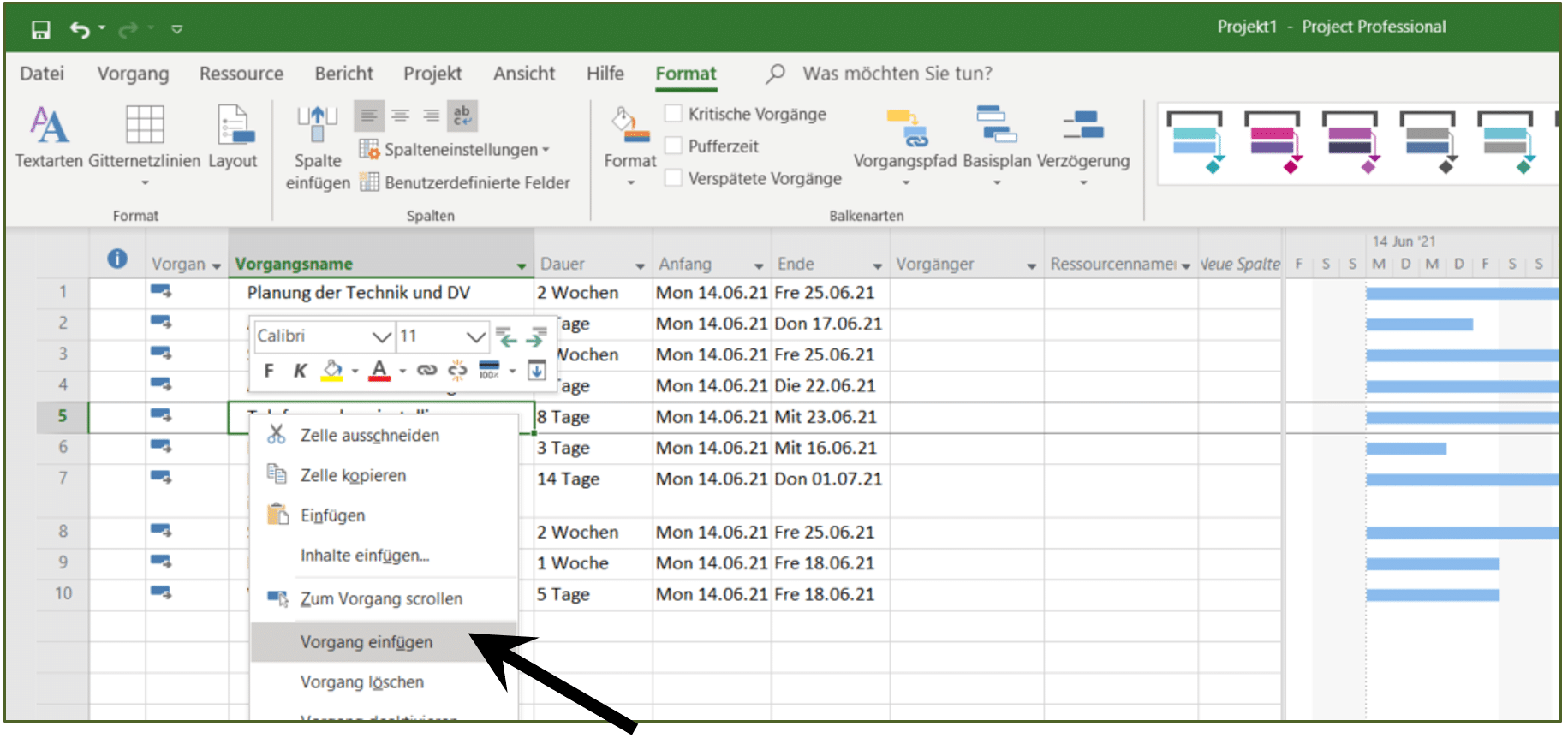This screenshot has width=1568, height=738.
Task: Check Verspätete Vorgänge option
Action: point(674,178)
